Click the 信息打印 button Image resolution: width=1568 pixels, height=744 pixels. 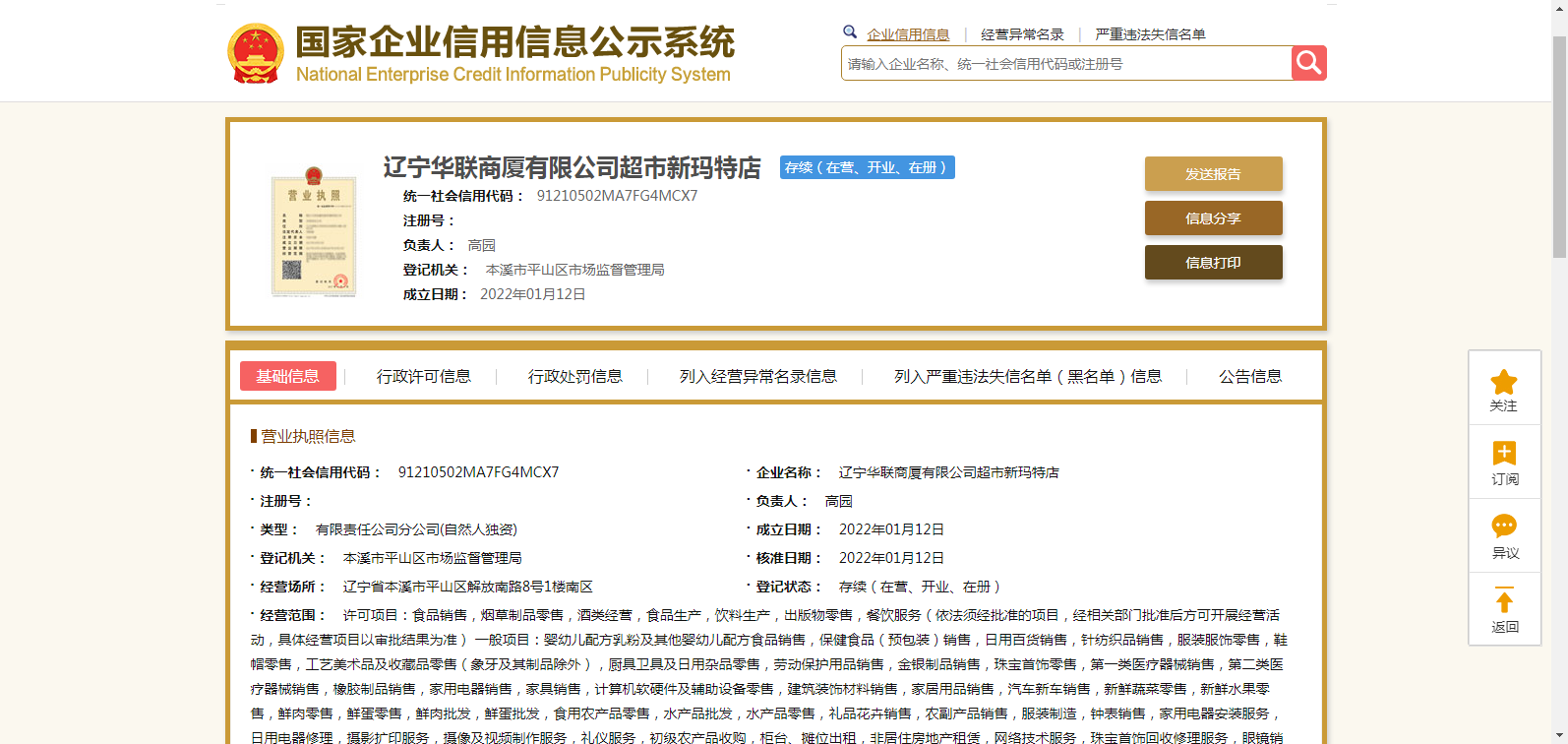pos(1213,262)
